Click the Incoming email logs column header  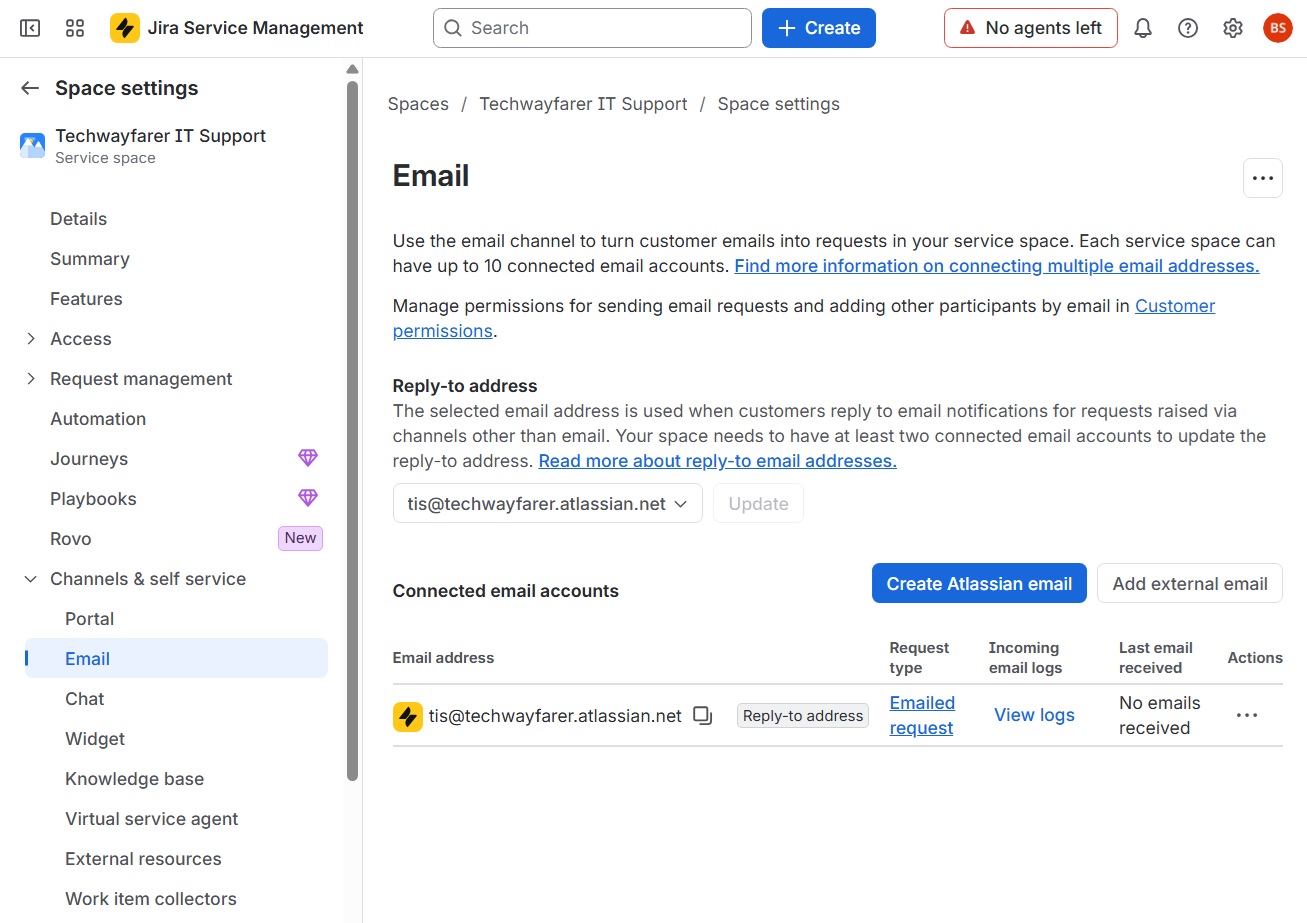coord(1025,658)
